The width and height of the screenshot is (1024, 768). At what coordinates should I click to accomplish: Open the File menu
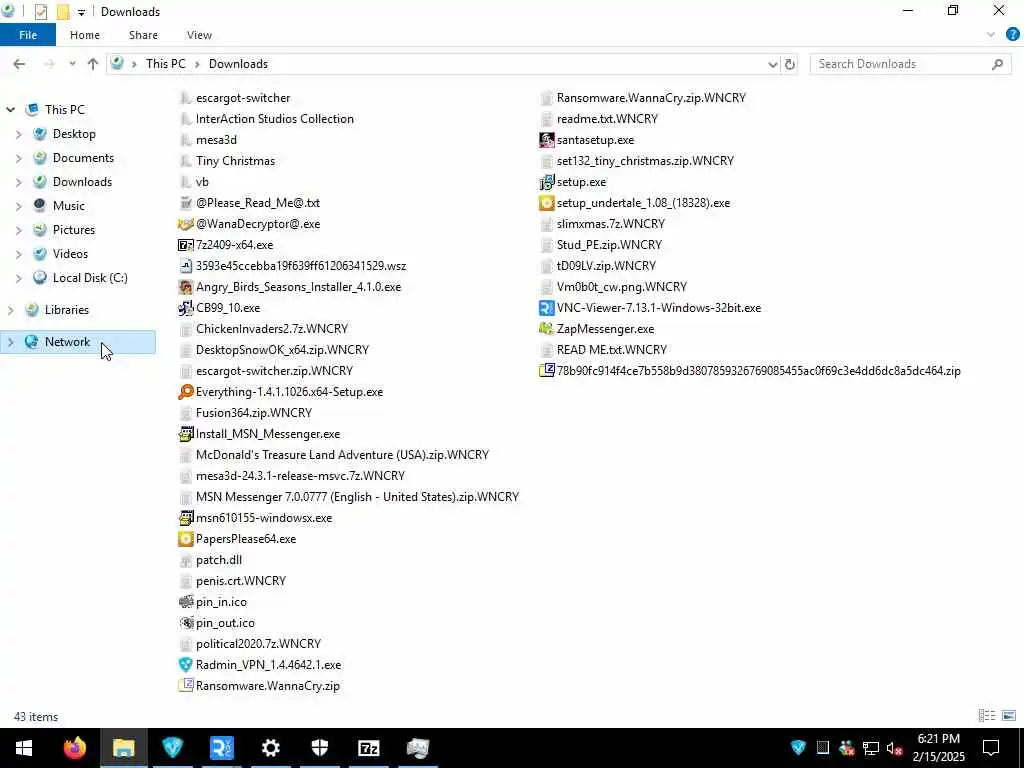tap(27, 35)
